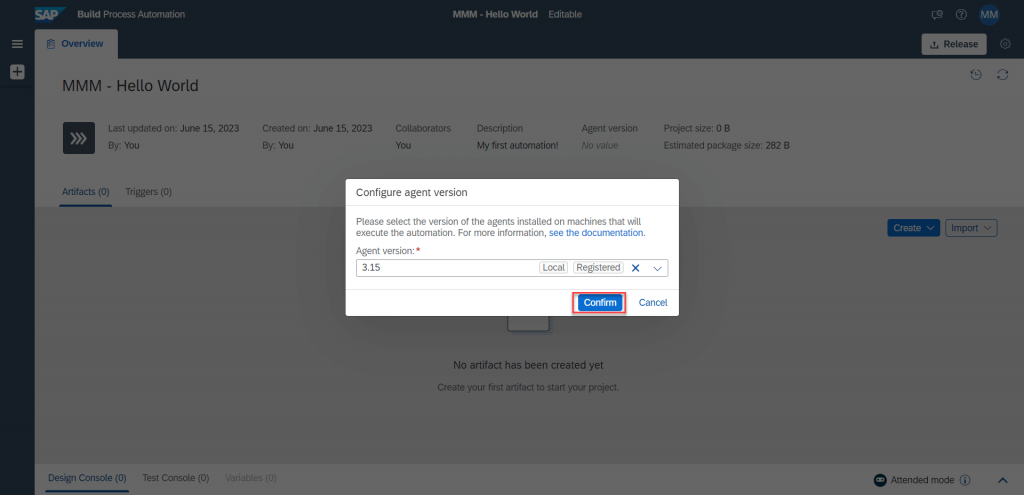Click 'Configure agent version' dialog title
This screenshot has width=1024, height=495.
(411, 193)
